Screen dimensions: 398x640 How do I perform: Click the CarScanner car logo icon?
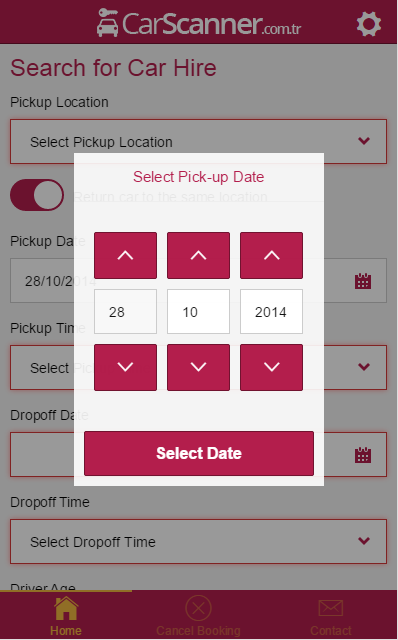[108, 23]
